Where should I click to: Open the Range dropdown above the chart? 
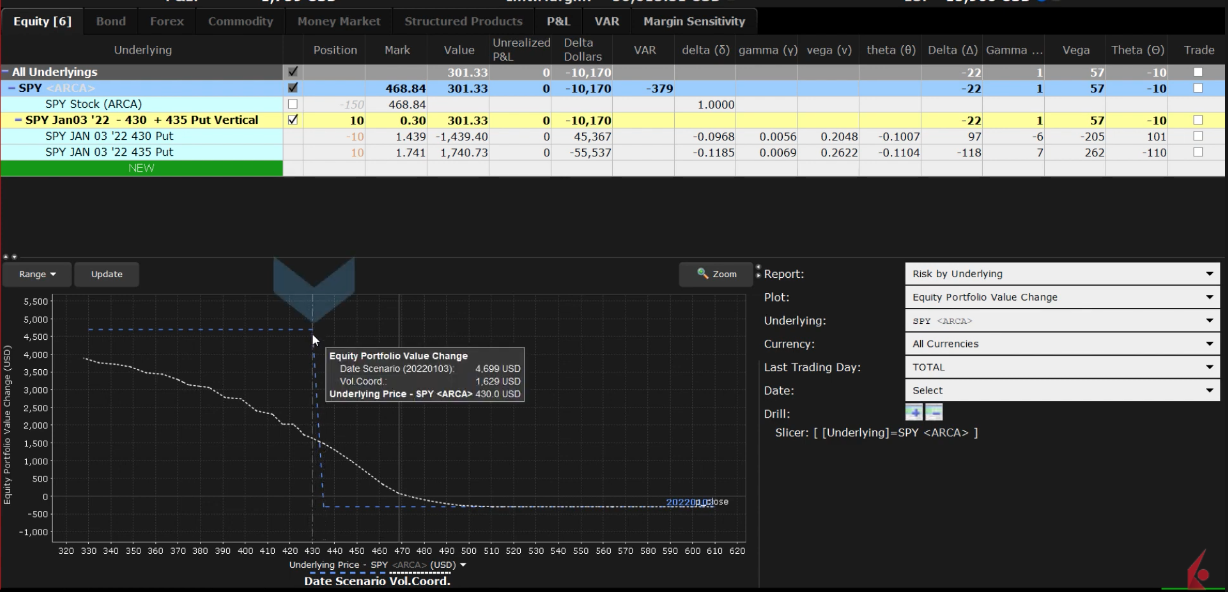point(36,273)
